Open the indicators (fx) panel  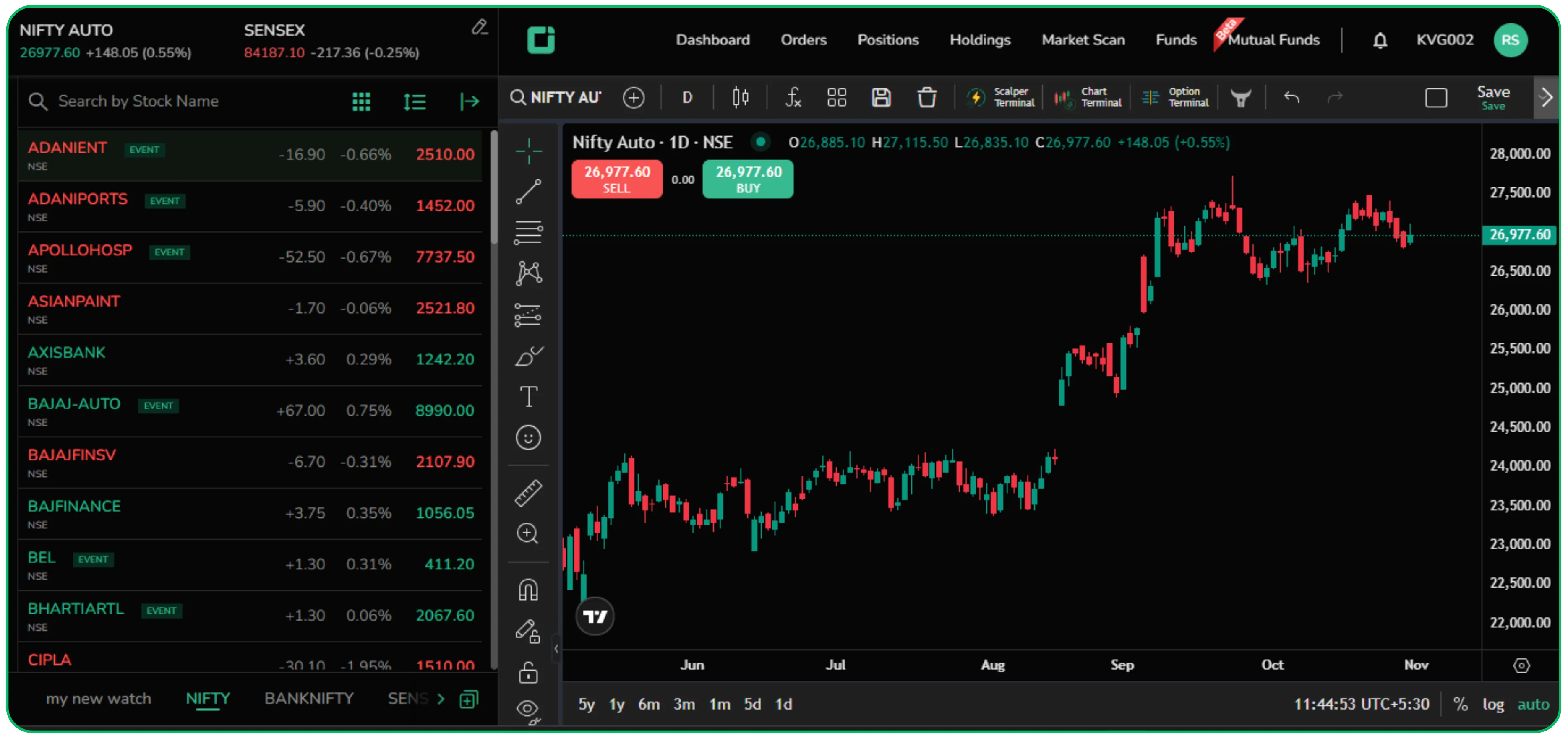coord(793,97)
